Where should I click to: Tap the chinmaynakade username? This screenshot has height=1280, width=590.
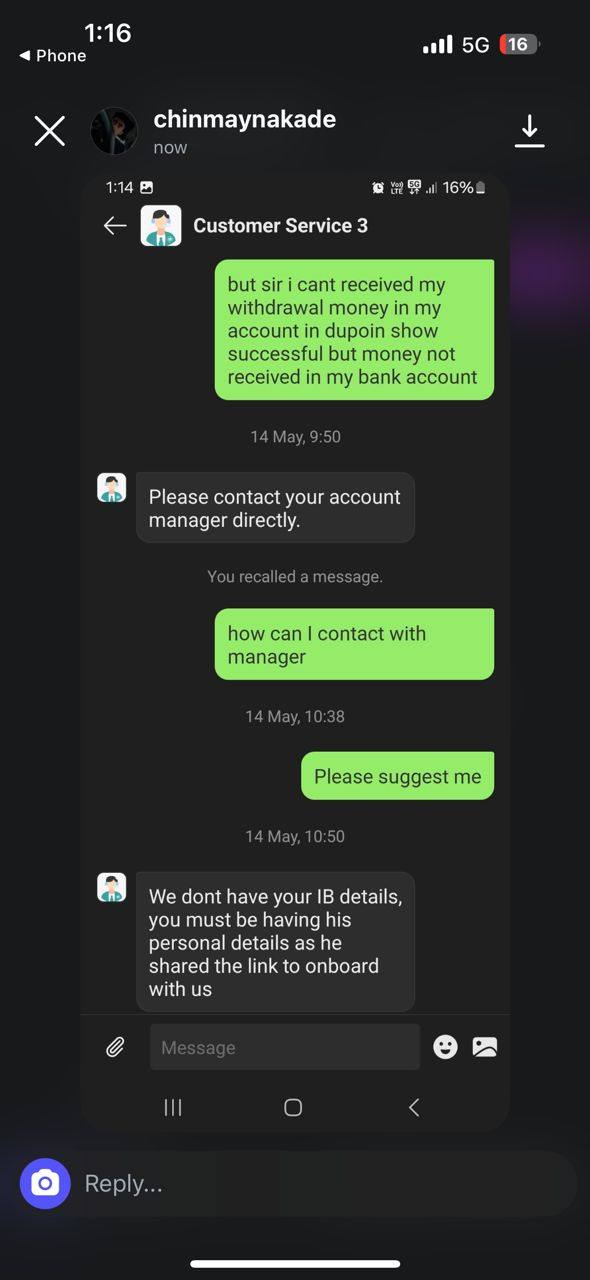coord(244,119)
